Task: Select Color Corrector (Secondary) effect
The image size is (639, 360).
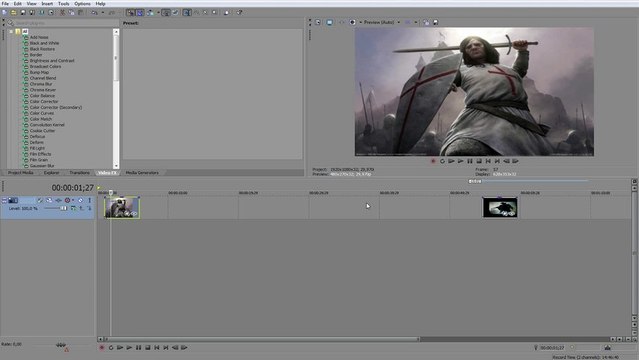Action: click(56, 107)
